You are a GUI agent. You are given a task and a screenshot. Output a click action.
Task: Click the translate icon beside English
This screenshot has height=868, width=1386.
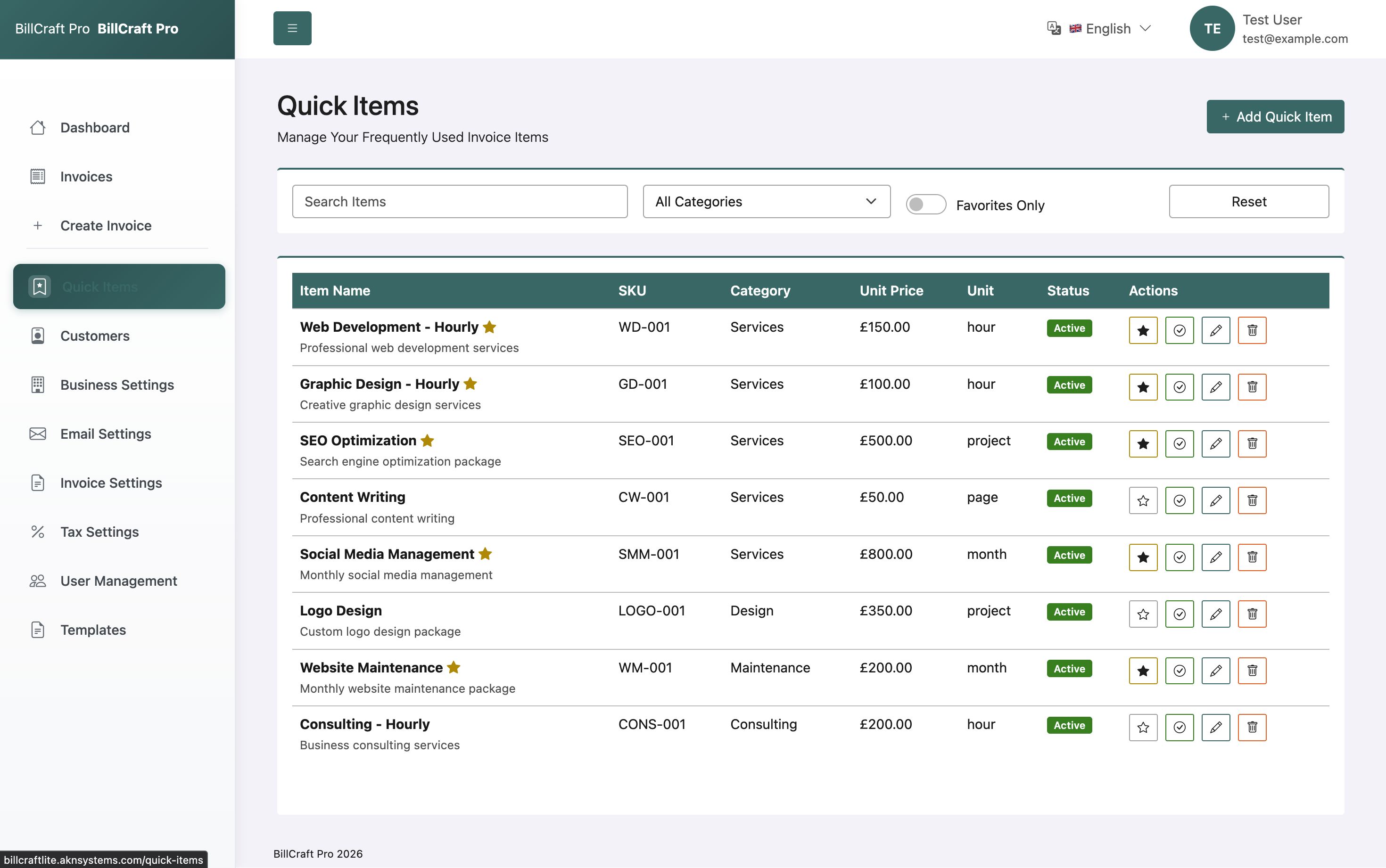click(x=1054, y=28)
